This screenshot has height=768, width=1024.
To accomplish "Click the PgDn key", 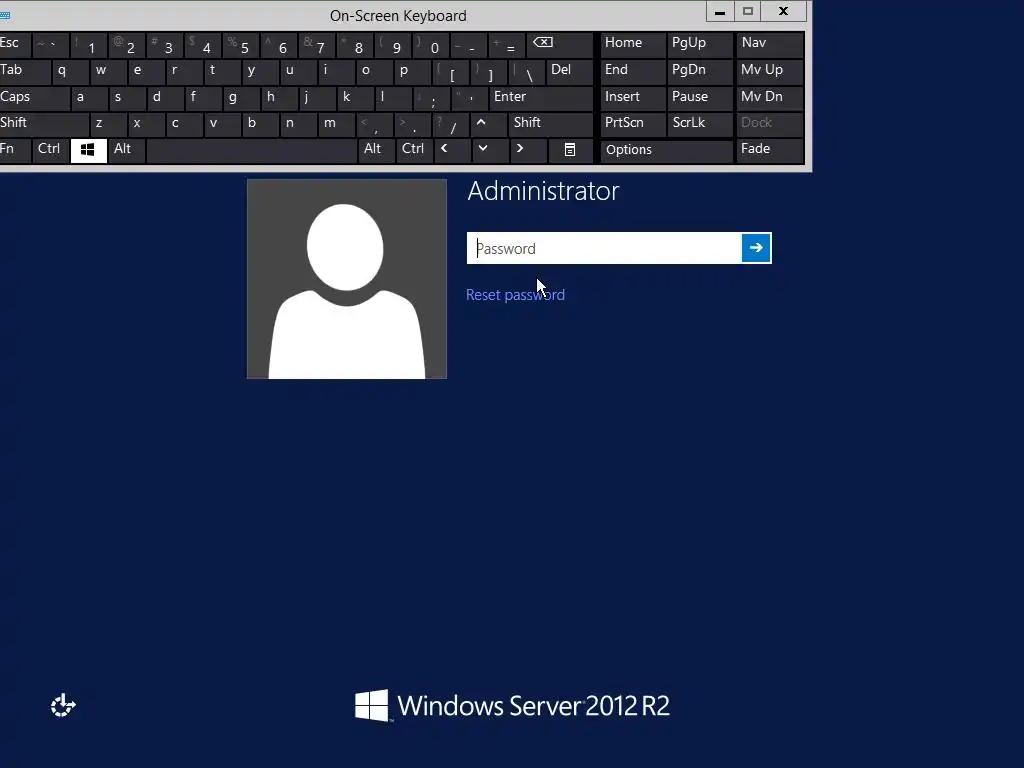I will 699,71.
